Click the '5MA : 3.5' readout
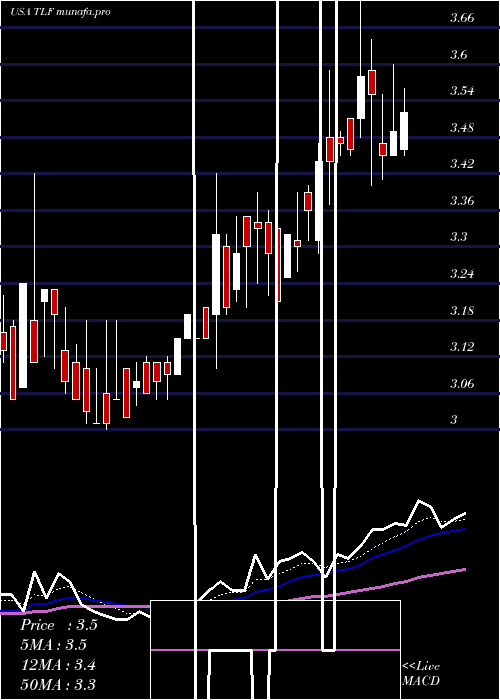The image size is (500, 700). (x=54, y=645)
